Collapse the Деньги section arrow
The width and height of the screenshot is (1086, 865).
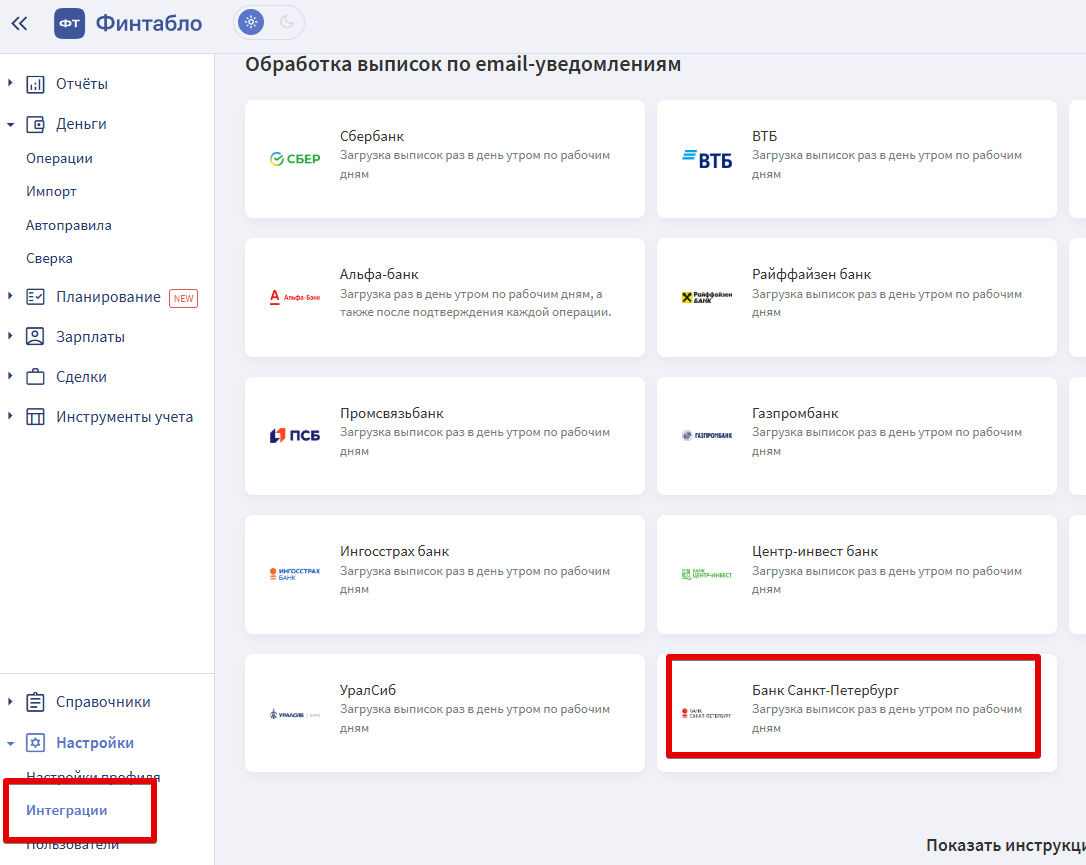tap(10, 125)
